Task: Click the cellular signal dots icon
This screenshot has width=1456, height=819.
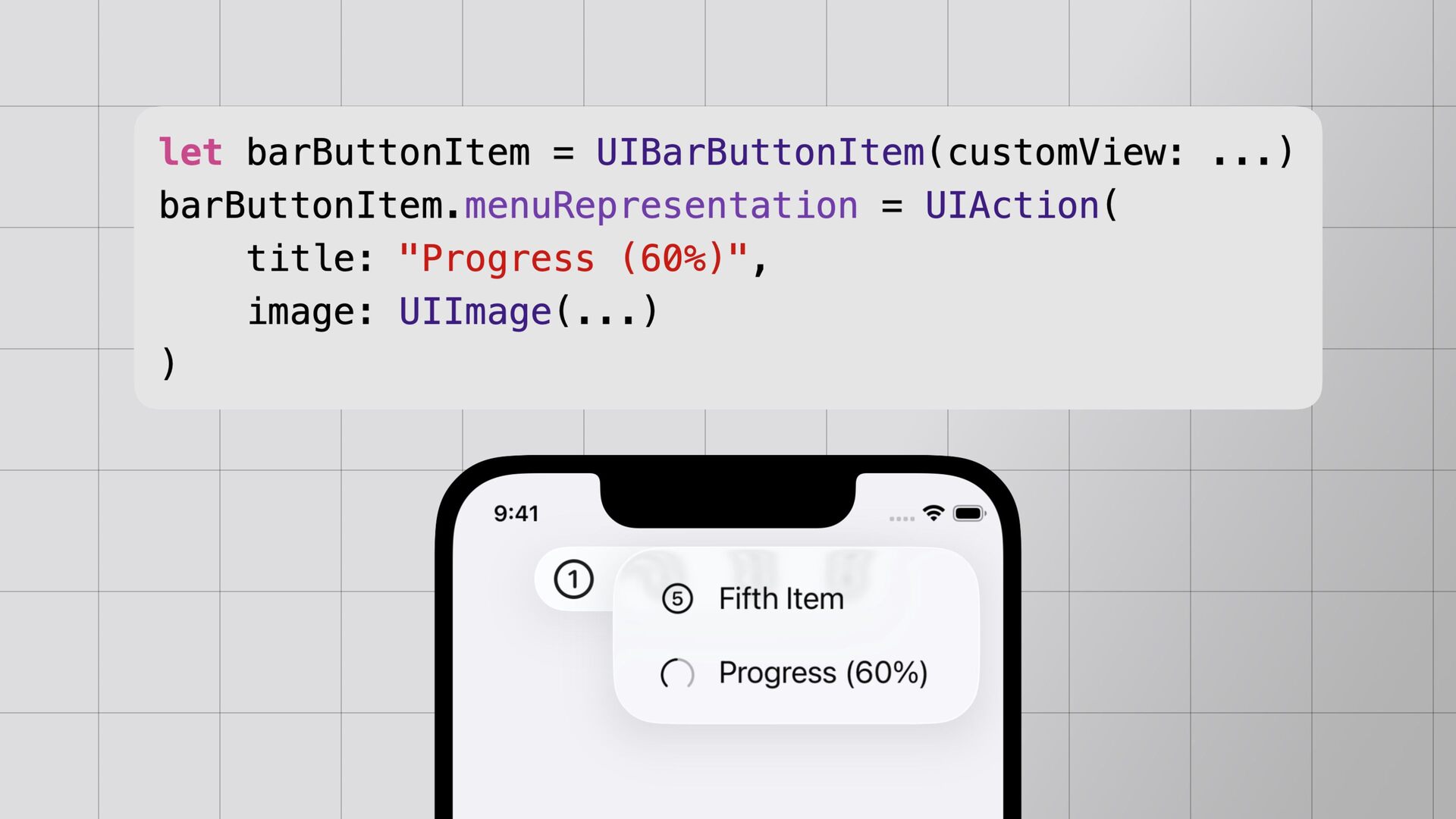Action: tap(902, 519)
